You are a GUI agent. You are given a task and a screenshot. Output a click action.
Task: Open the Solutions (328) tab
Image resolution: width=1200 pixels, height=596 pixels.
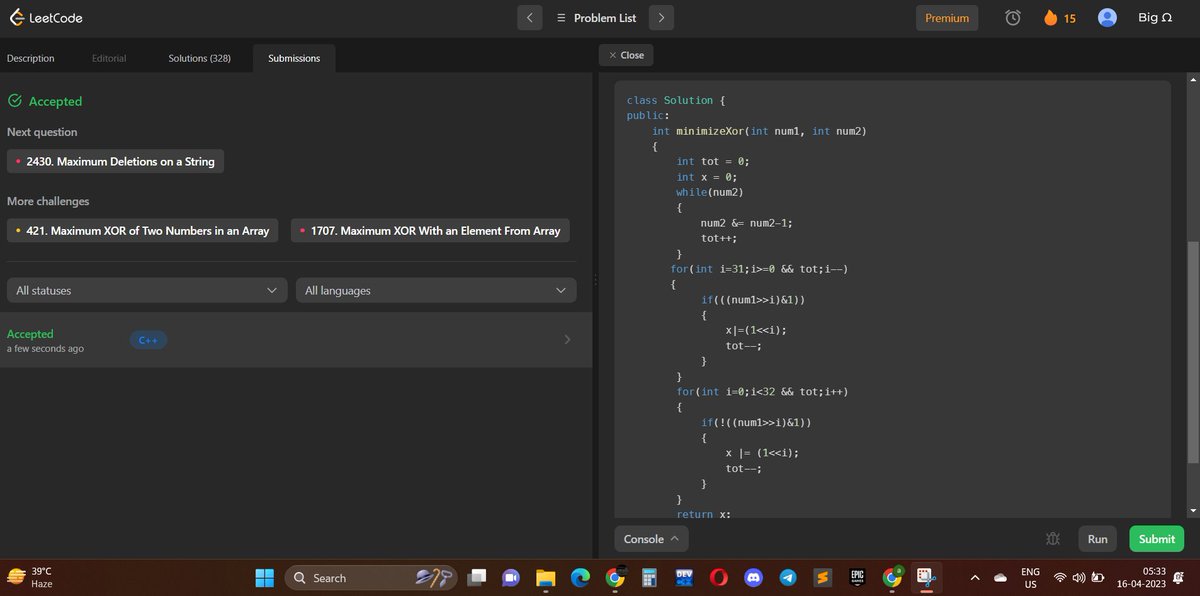pos(200,58)
